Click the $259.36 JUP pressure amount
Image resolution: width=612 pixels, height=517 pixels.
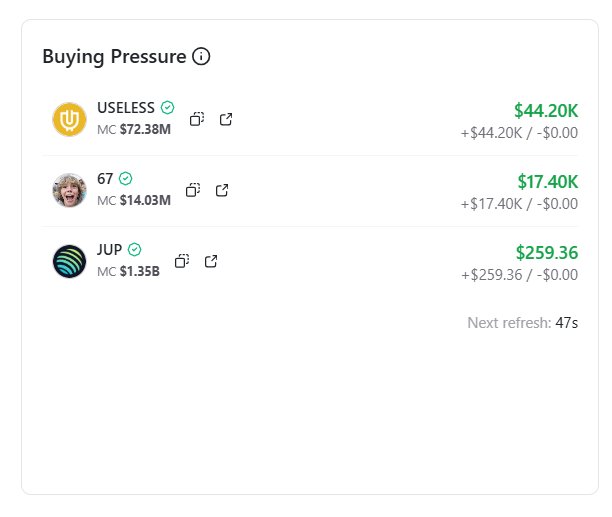point(546,252)
